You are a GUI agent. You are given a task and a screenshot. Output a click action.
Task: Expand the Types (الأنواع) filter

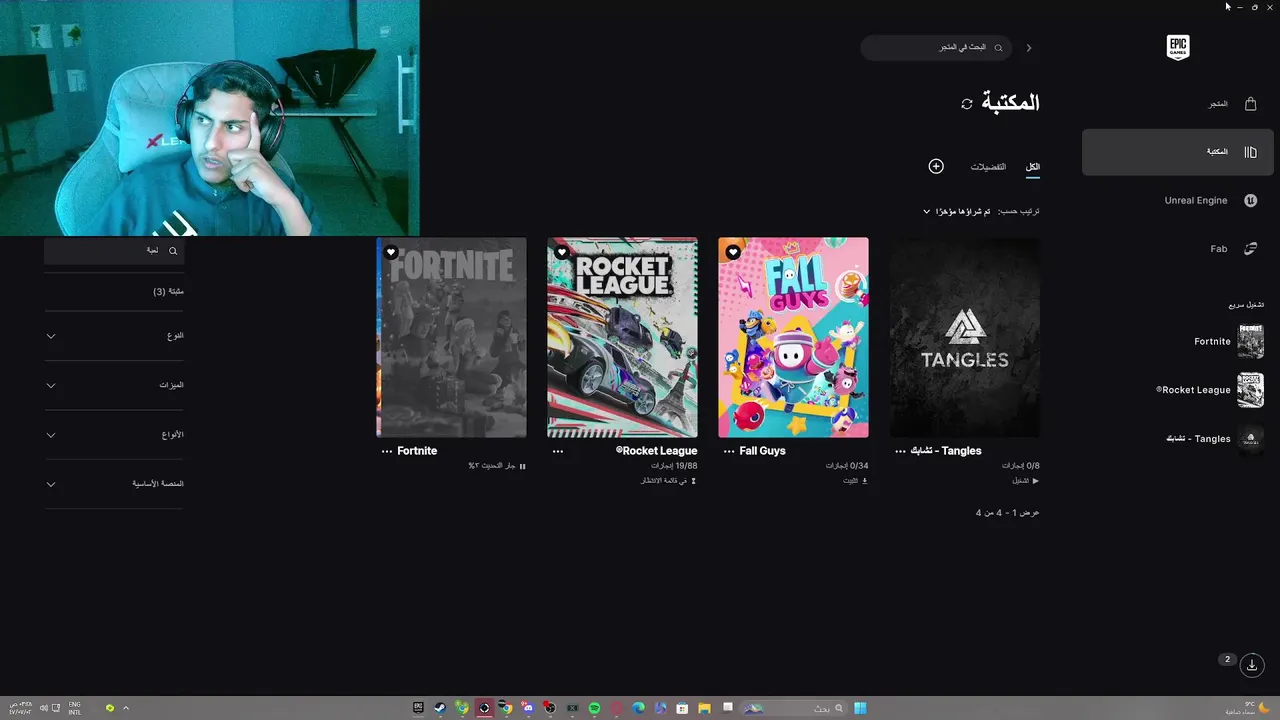(x=114, y=435)
